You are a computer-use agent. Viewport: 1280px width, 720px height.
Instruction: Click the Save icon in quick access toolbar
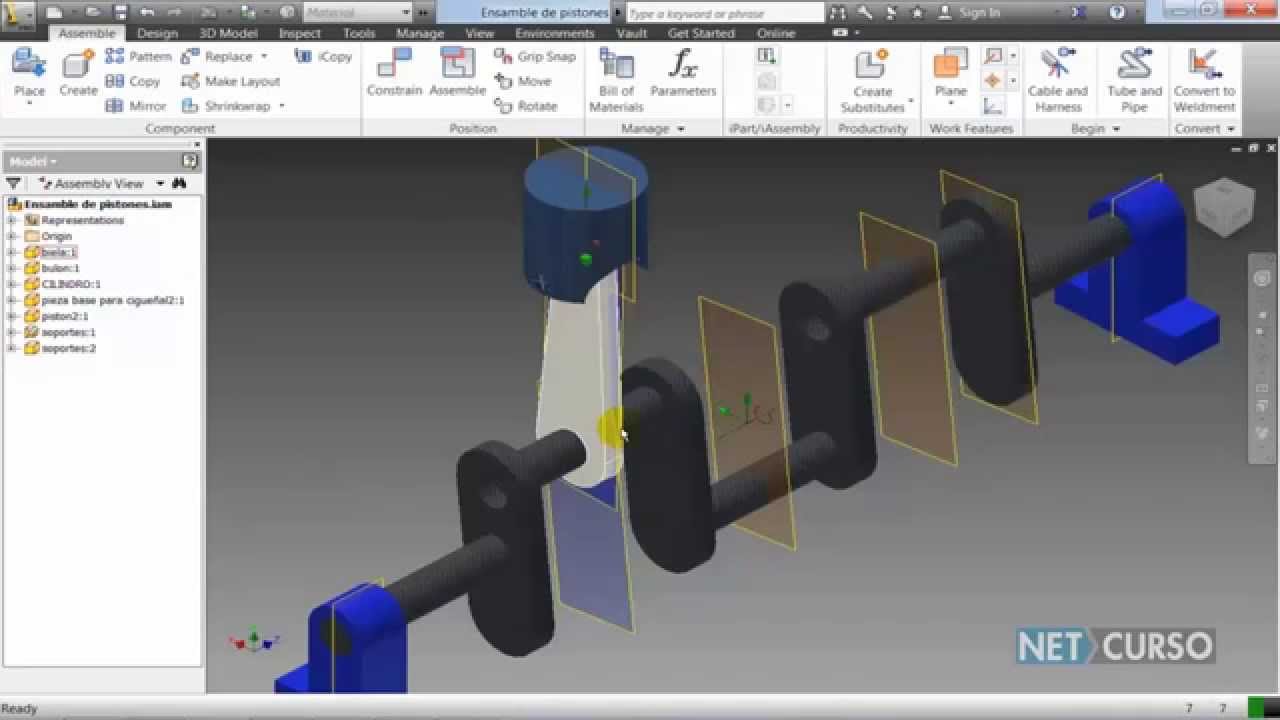(120, 13)
